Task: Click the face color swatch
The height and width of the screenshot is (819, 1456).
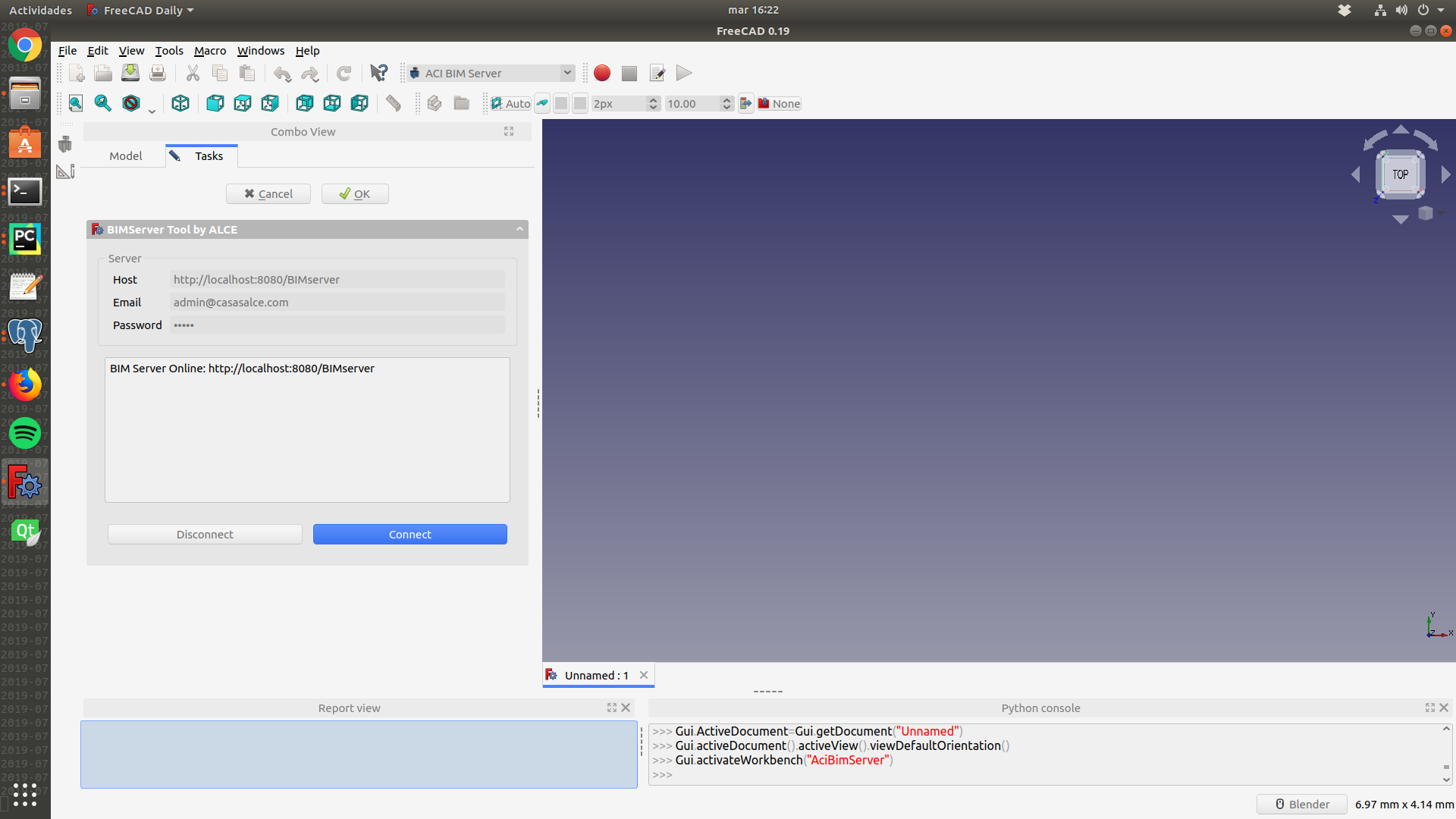Action: click(x=580, y=104)
